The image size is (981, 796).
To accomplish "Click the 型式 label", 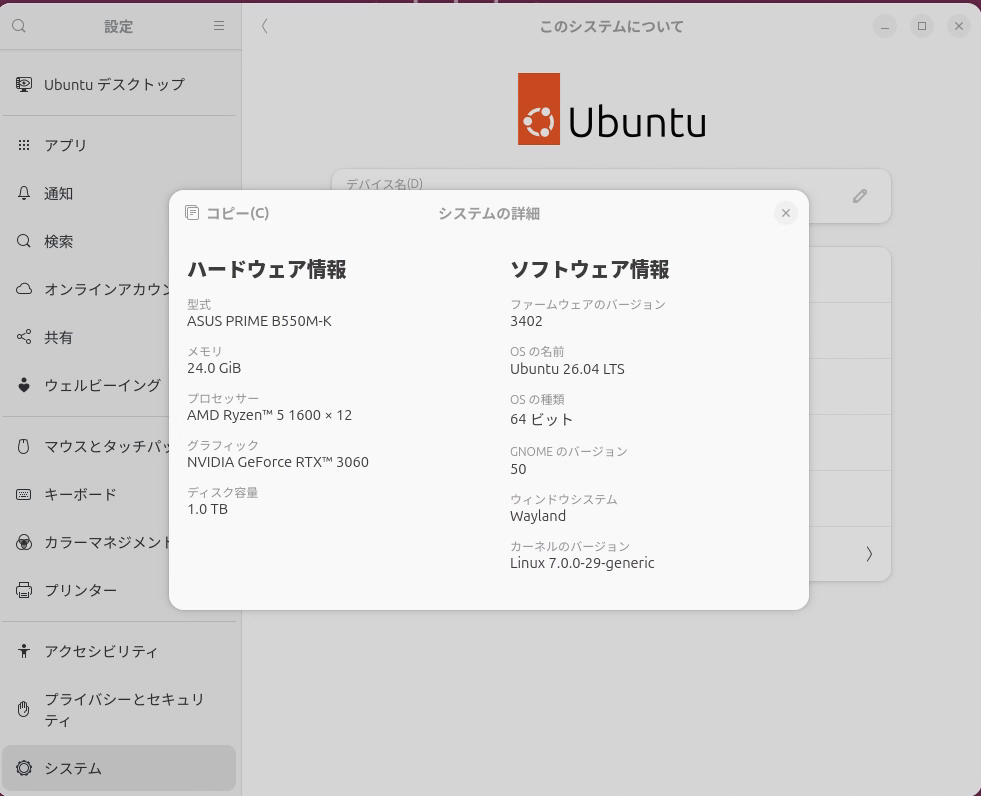I will (x=199, y=305).
